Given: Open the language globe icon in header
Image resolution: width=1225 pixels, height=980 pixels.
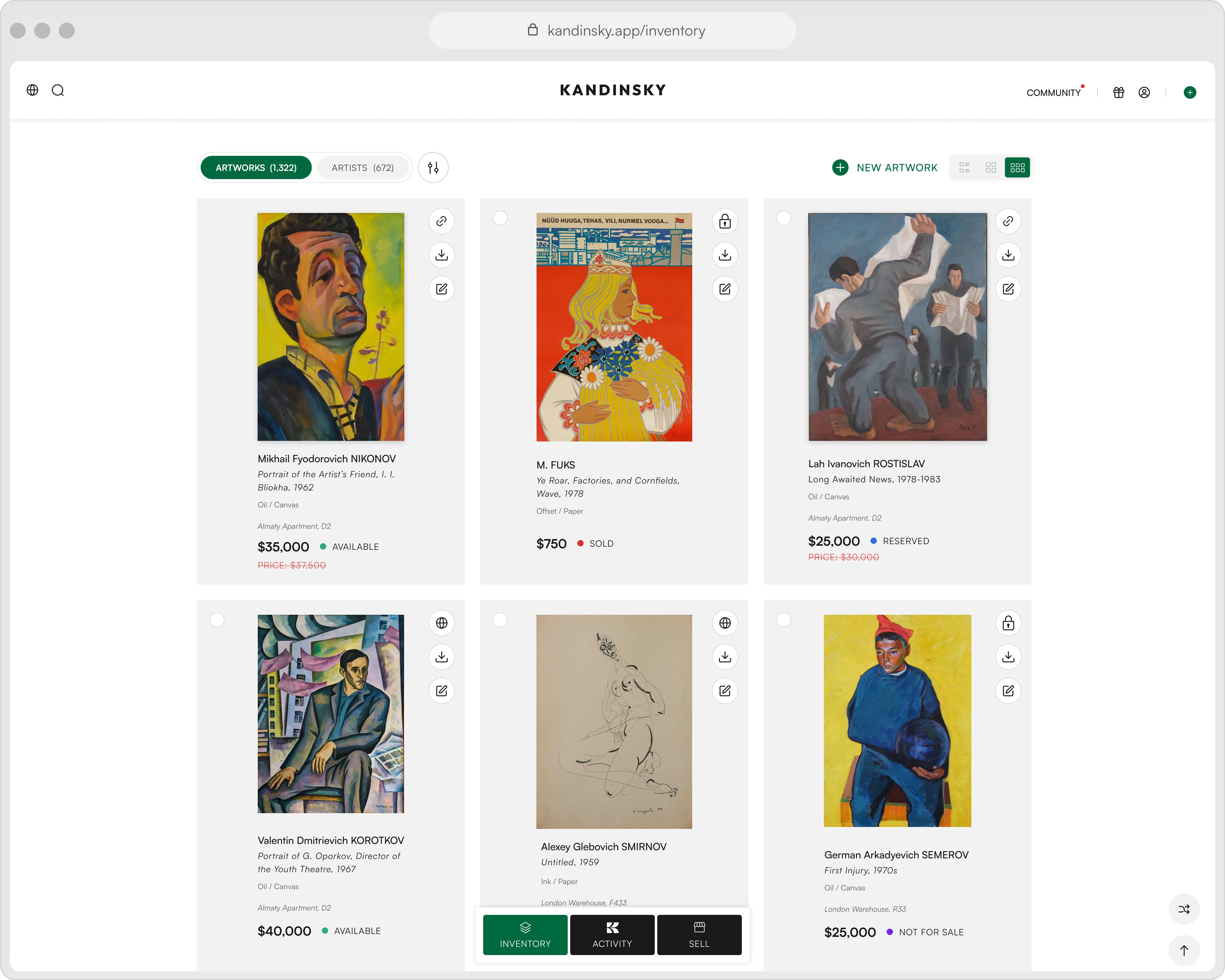Looking at the screenshot, I should pos(32,90).
